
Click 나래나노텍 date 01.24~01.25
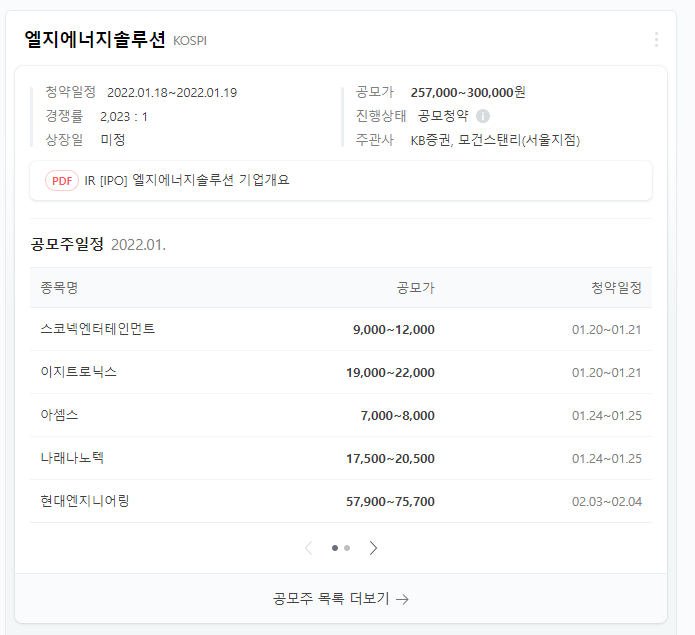pyautogui.click(x=607, y=459)
